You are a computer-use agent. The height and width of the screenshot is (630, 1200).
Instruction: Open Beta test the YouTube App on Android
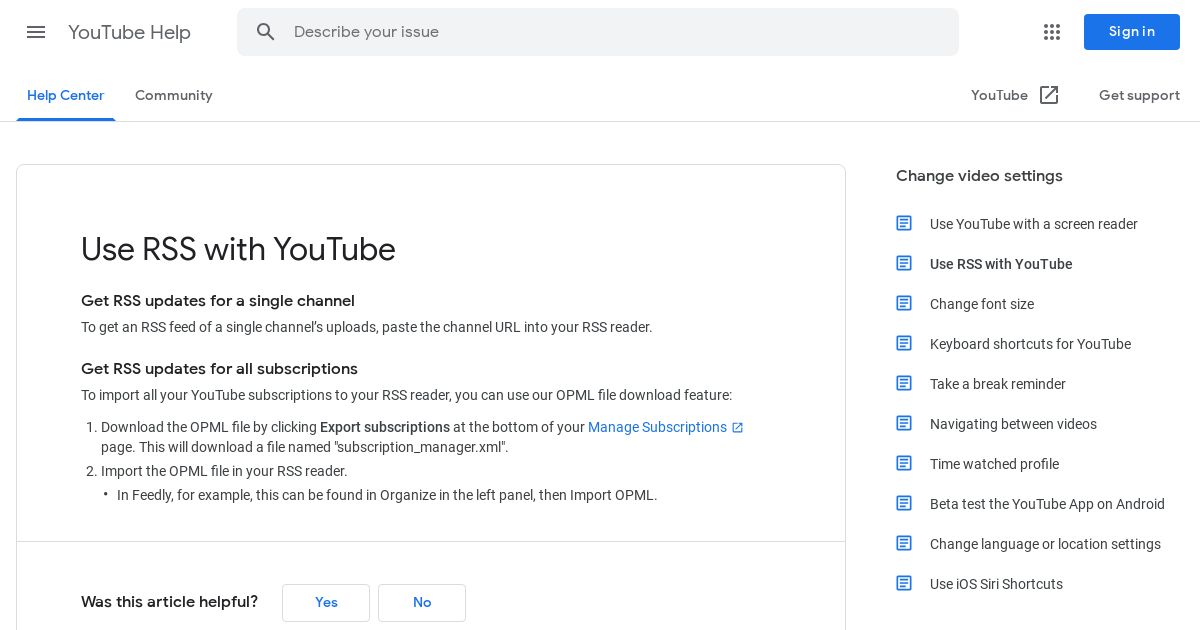1047,504
